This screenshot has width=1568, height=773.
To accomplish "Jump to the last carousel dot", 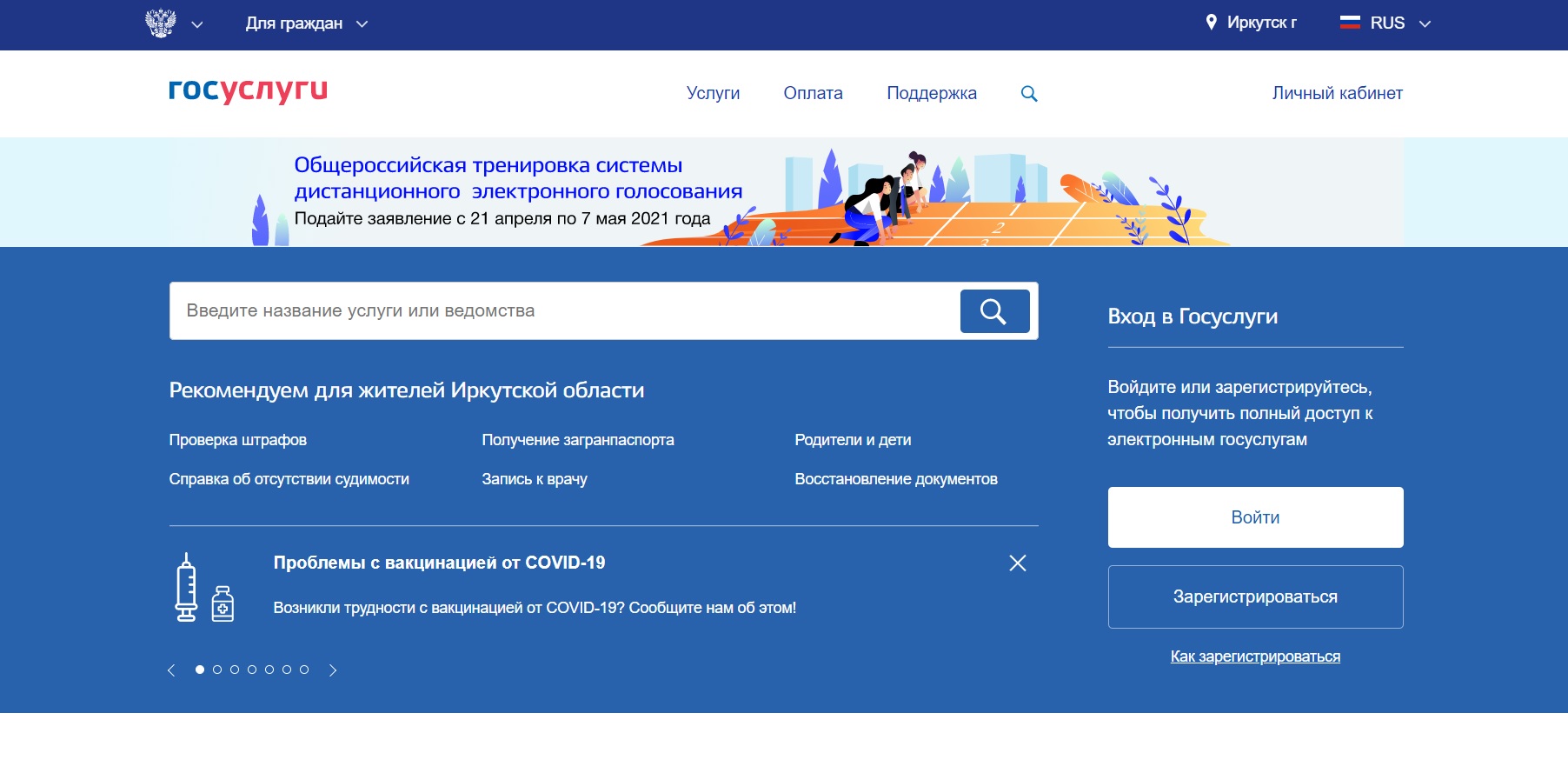I will [x=304, y=670].
